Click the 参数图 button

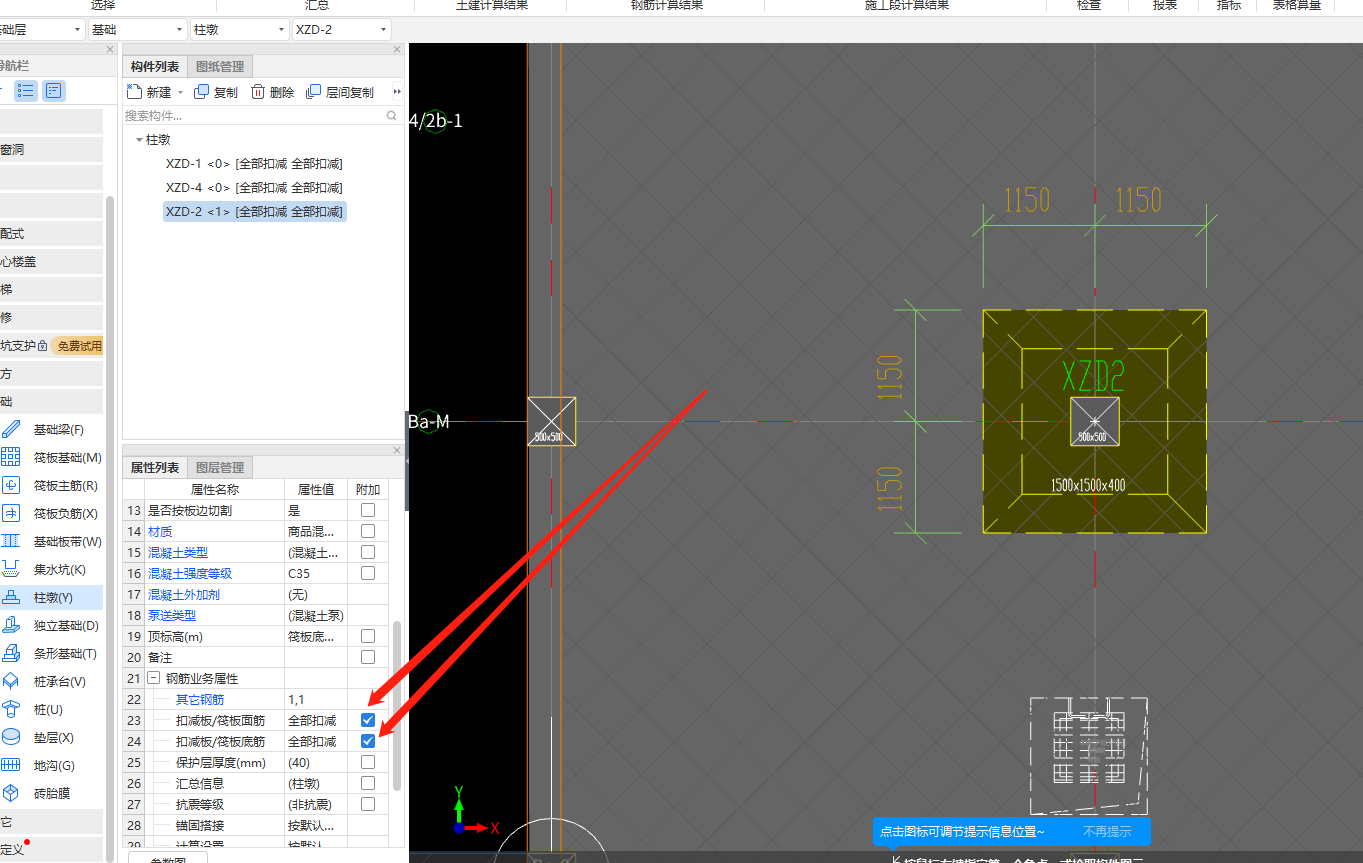pos(168,857)
